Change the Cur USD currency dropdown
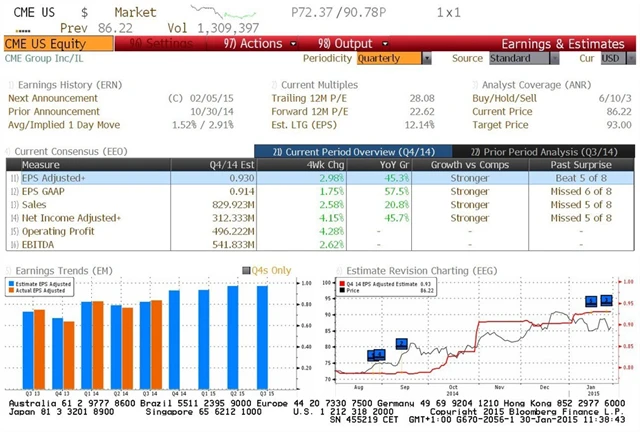 point(612,58)
